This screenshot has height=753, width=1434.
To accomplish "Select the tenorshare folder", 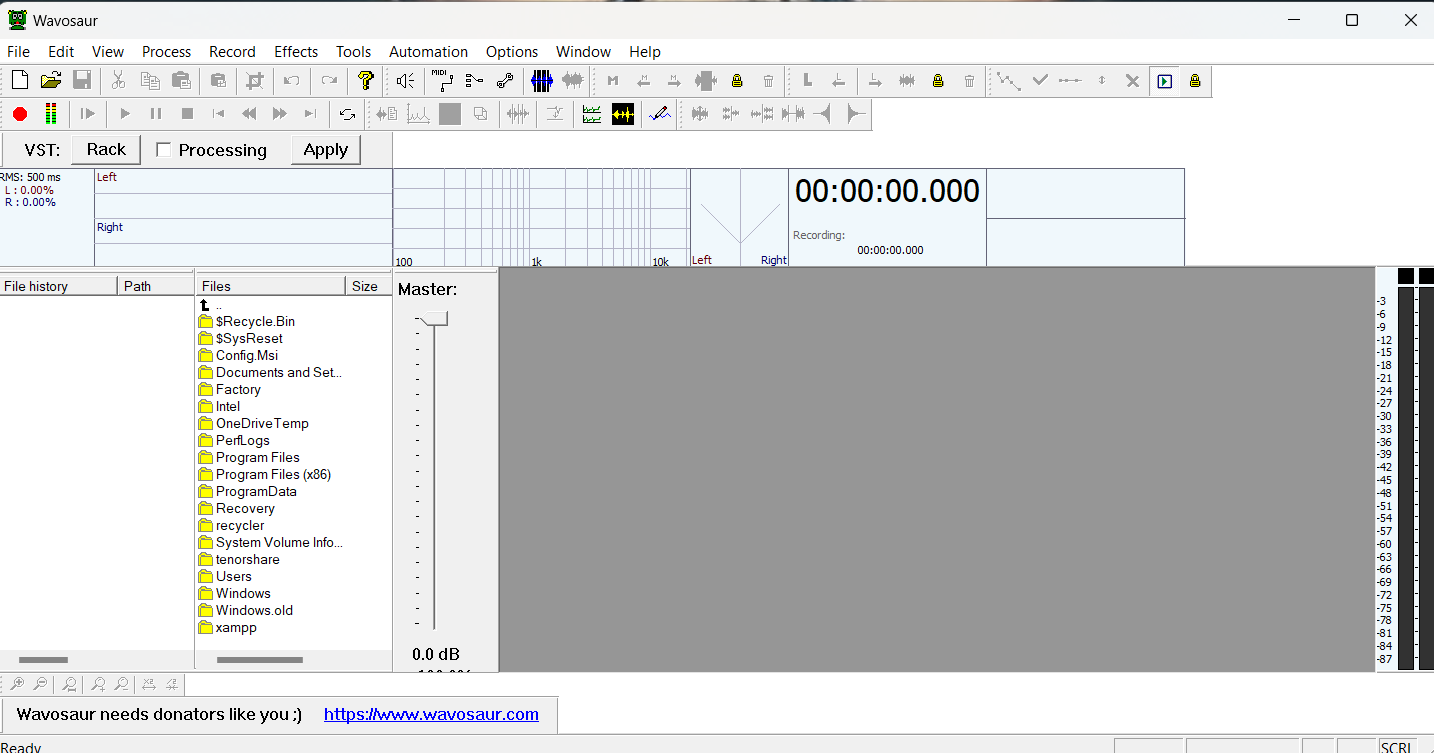I will coord(239,559).
